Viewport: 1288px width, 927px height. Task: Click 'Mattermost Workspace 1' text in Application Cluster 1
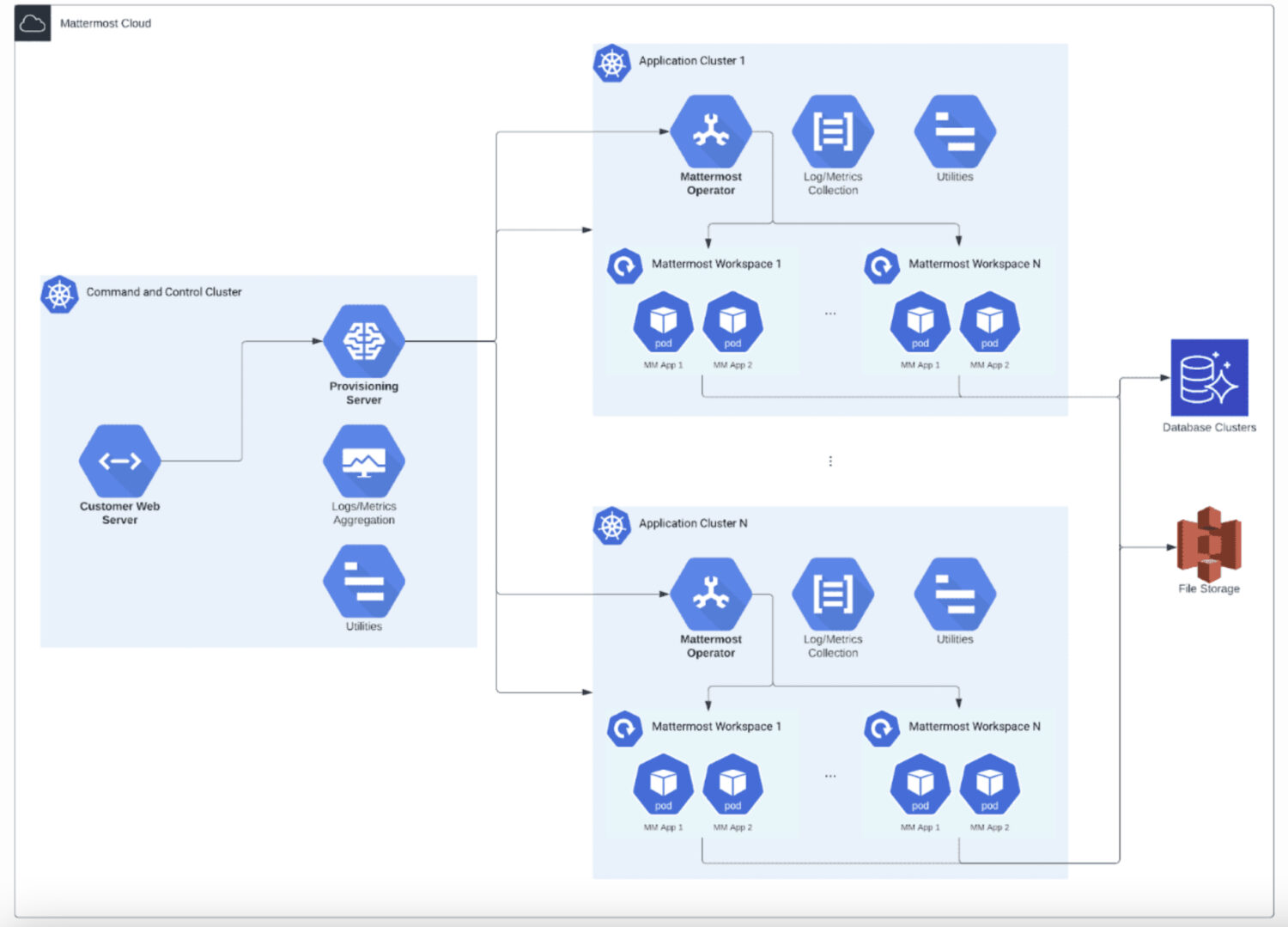point(716,264)
